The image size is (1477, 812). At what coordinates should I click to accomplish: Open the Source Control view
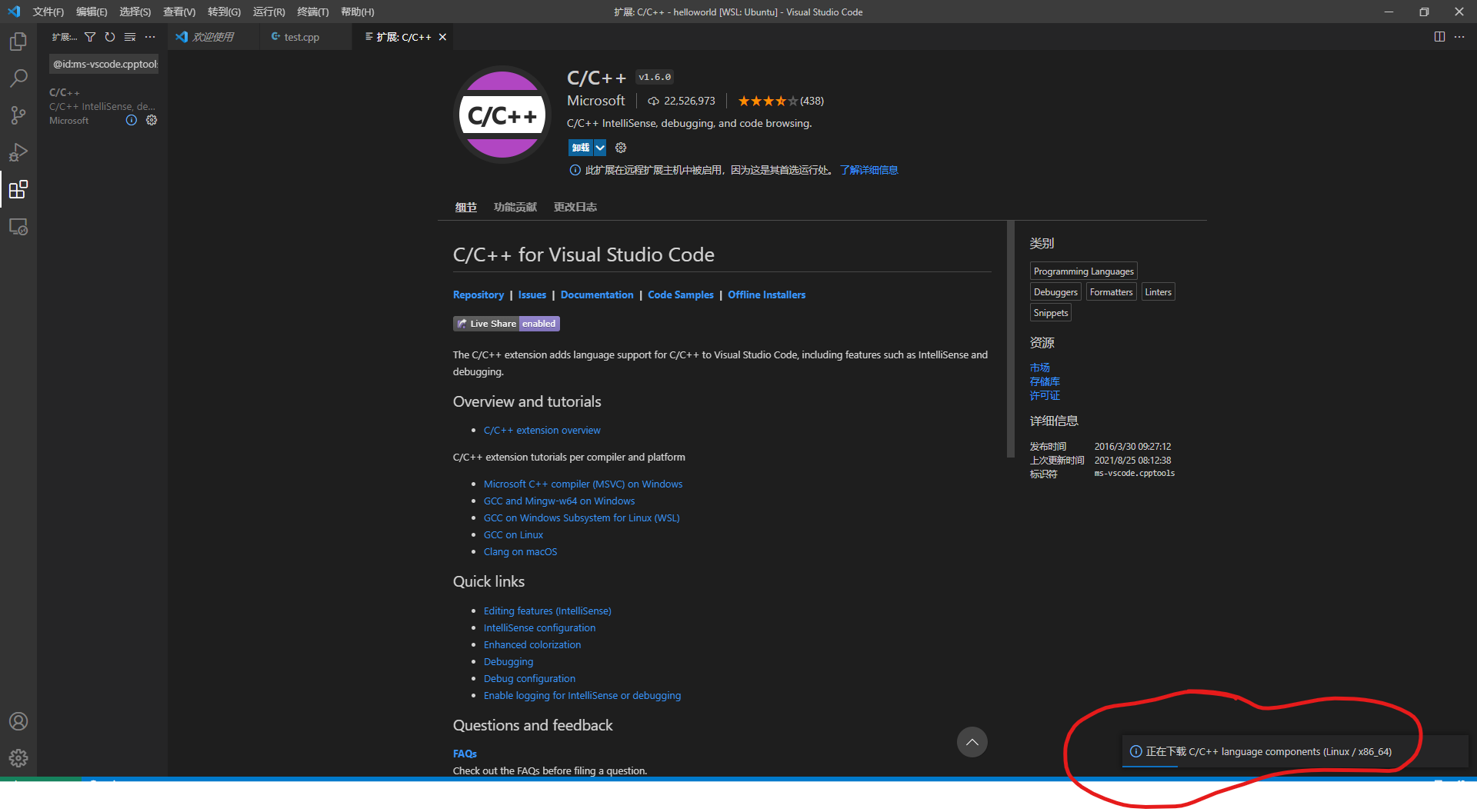pyautogui.click(x=18, y=115)
